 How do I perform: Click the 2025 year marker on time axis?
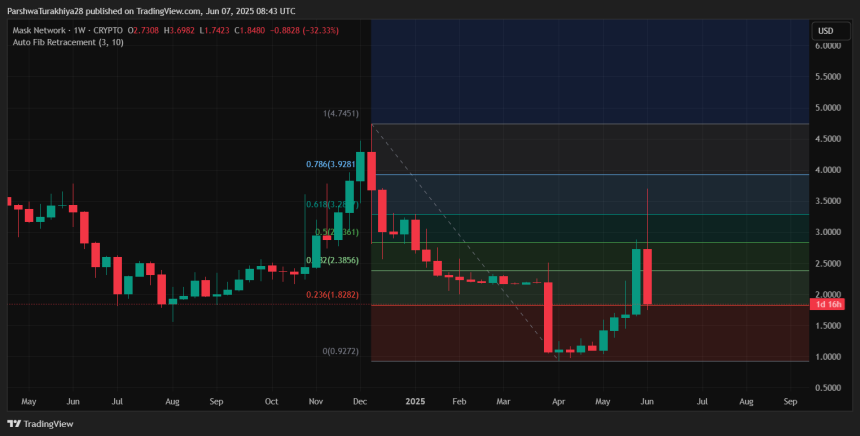(x=416, y=401)
